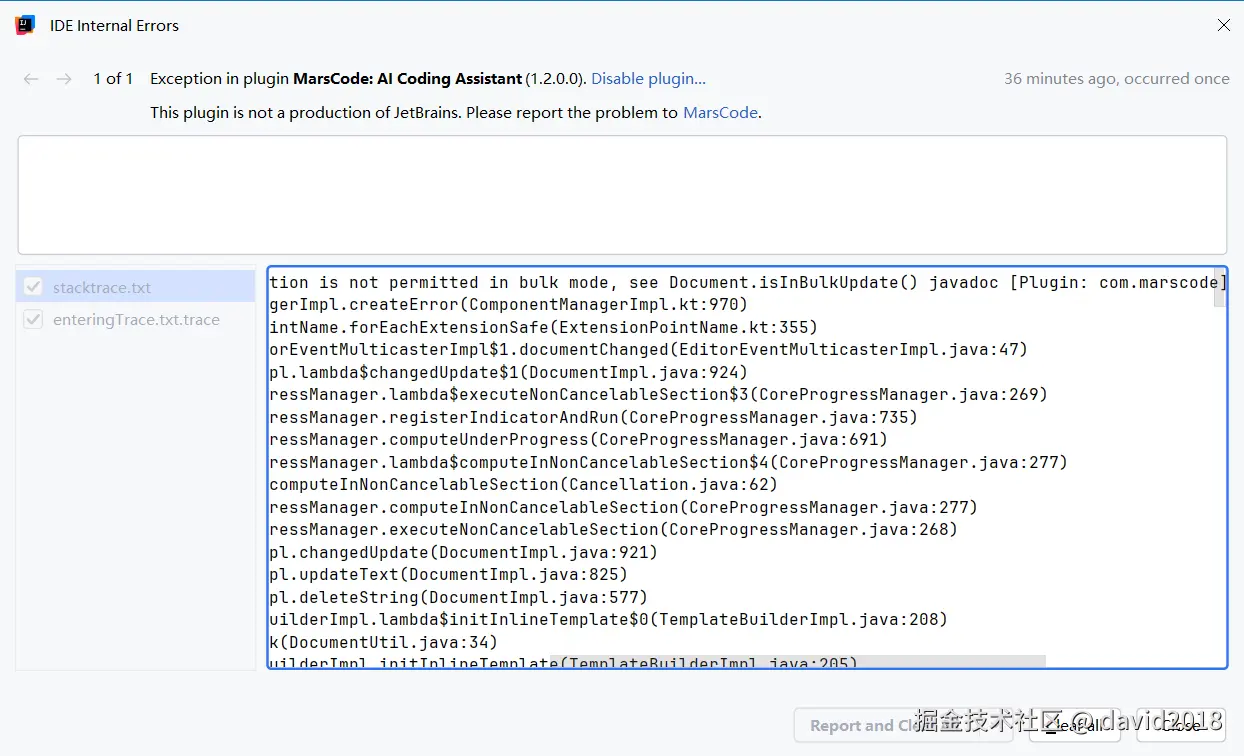Click the Close button at bottom
The height and width of the screenshot is (756, 1244).
click(x=1181, y=726)
